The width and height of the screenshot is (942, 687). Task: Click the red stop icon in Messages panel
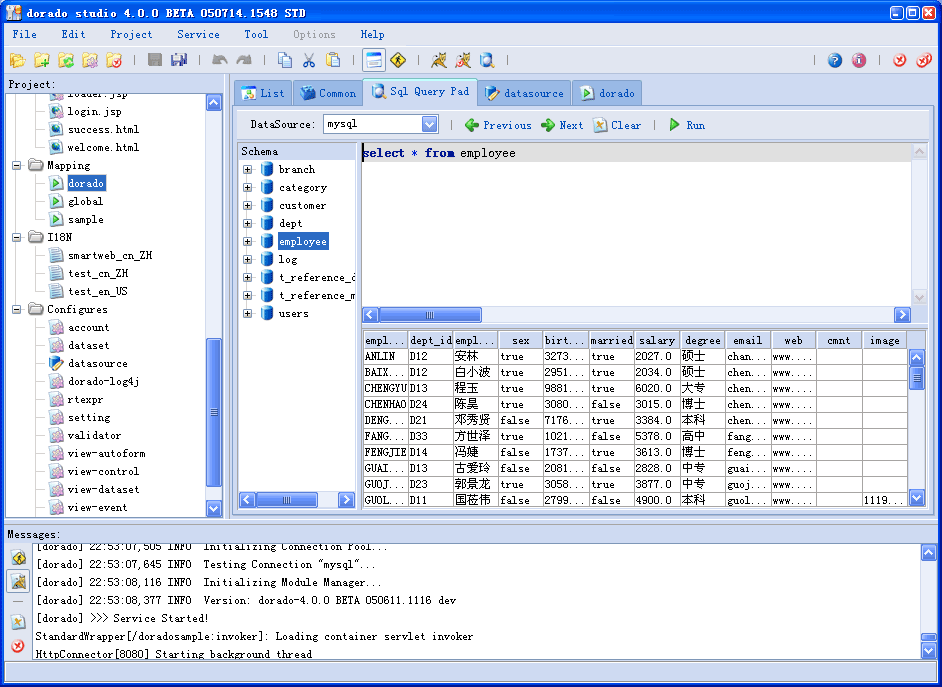pos(18,646)
